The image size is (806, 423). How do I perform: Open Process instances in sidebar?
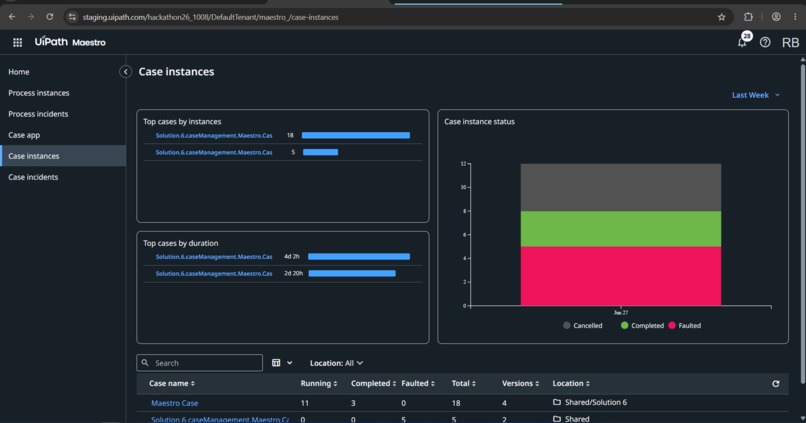point(63,93)
